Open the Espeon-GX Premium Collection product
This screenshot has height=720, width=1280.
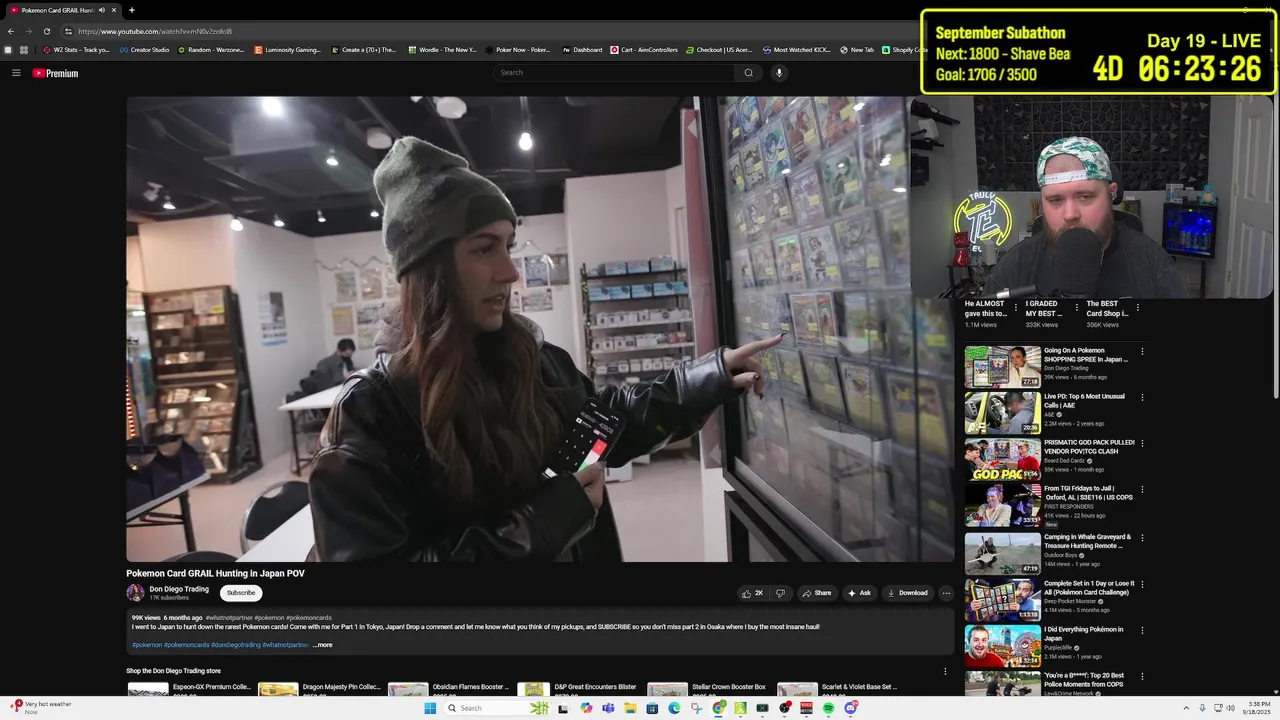pos(190,689)
